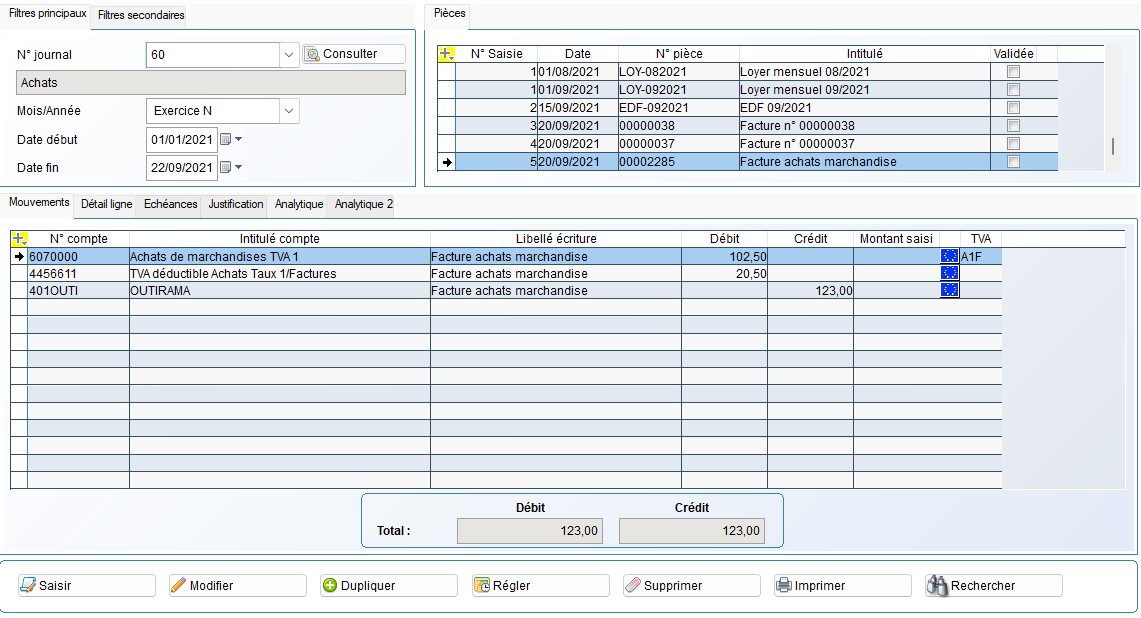This screenshot has height=618, width=1141.
Task: Click the Supprimer button
Action: (x=692, y=585)
